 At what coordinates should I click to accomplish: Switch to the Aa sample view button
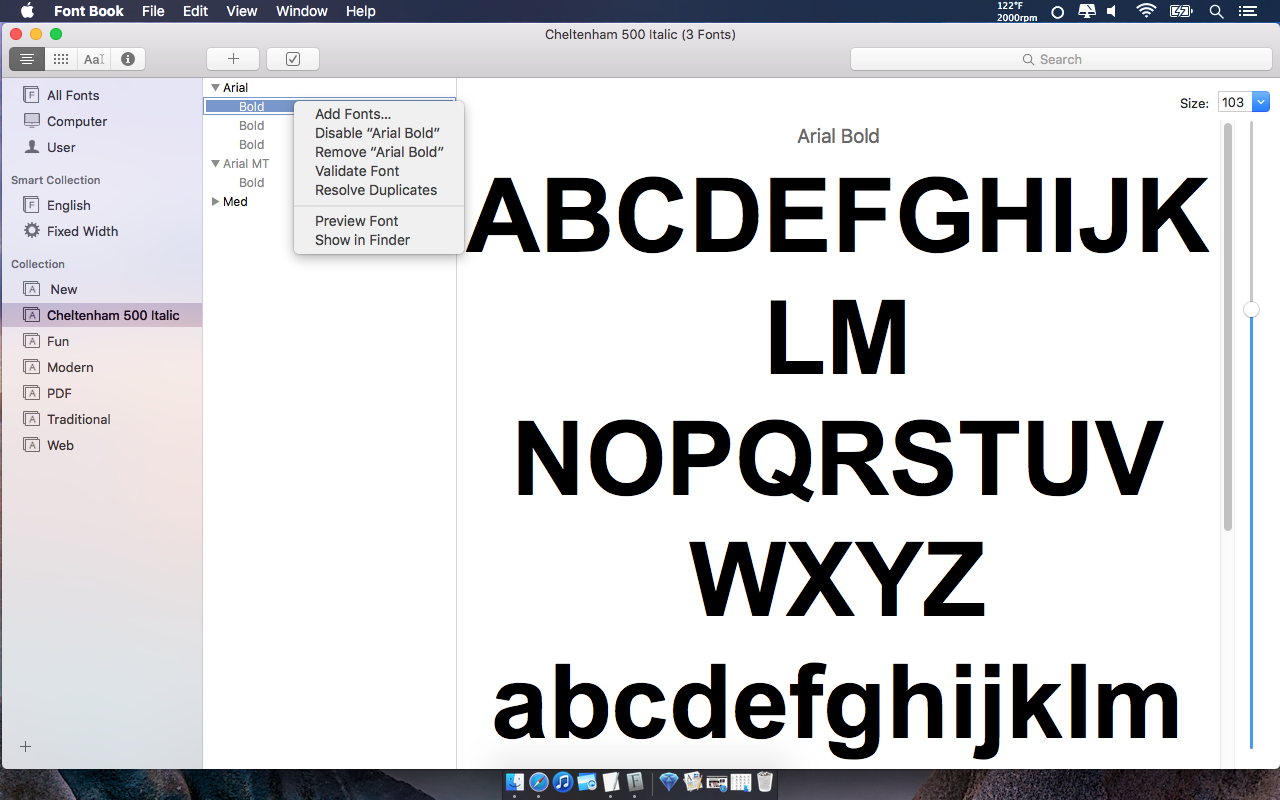(94, 59)
